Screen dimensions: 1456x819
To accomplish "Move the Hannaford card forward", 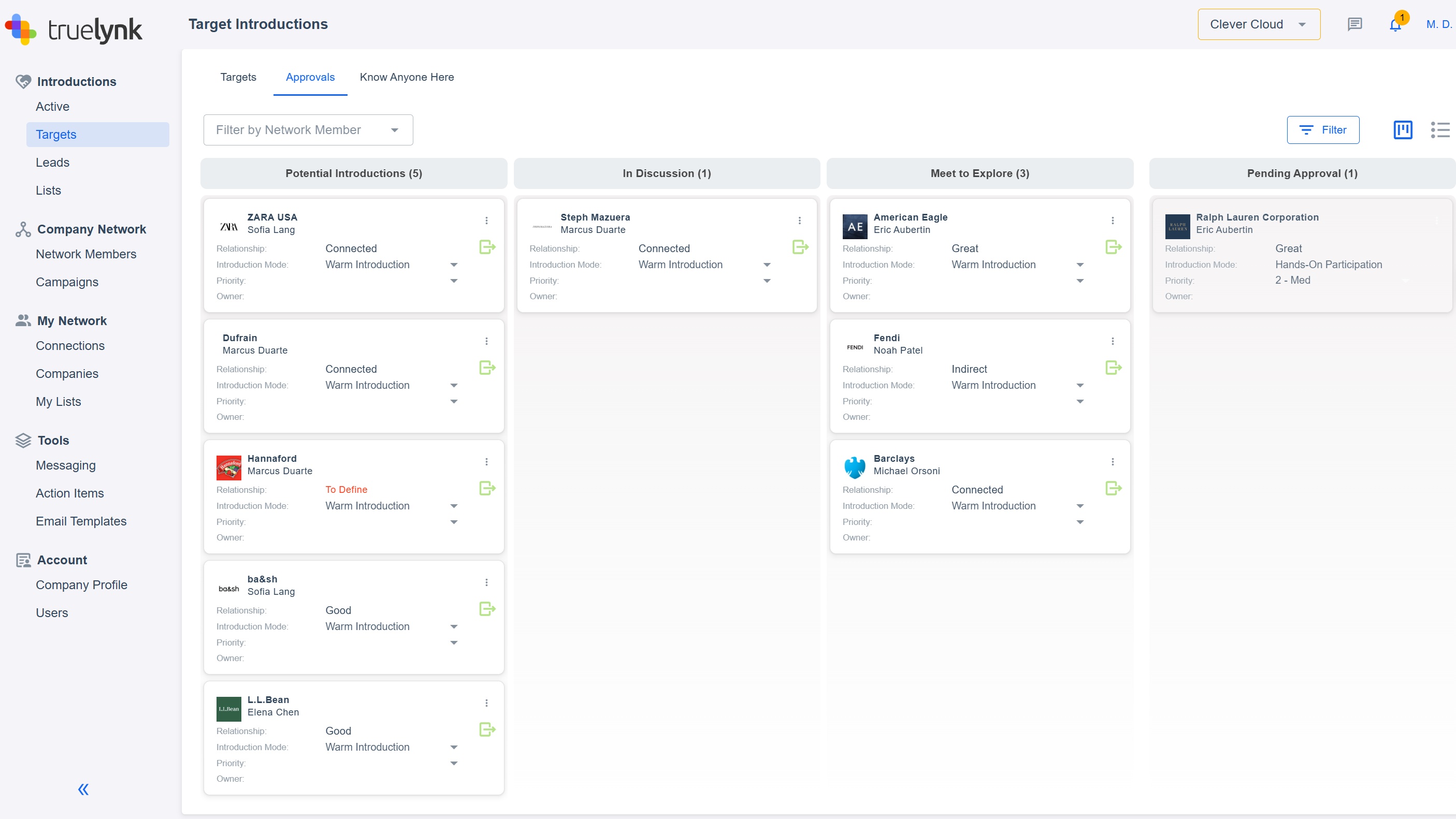I will [x=487, y=488].
